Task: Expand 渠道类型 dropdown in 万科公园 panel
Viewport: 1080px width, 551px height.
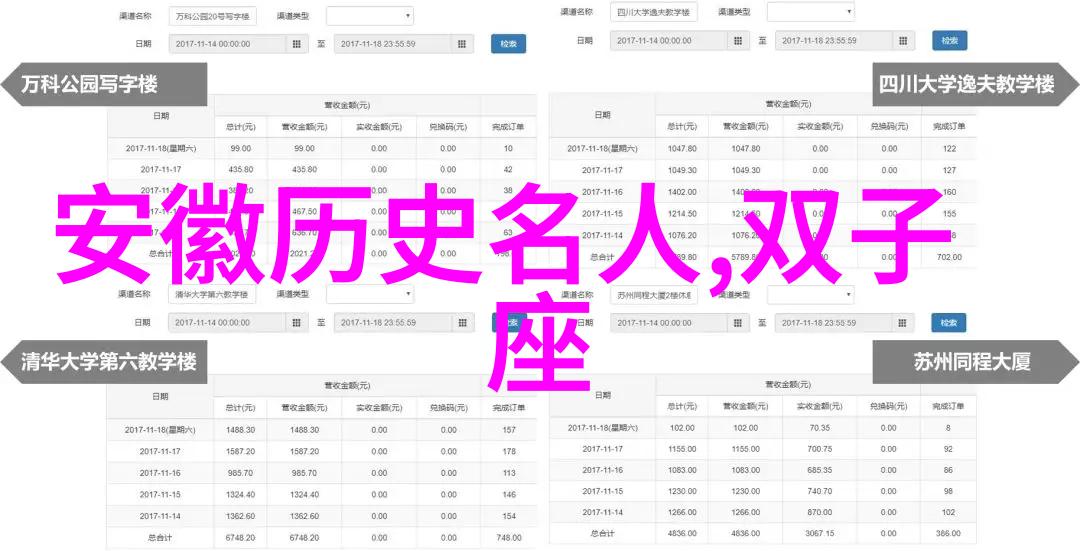Action: [x=368, y=16]
